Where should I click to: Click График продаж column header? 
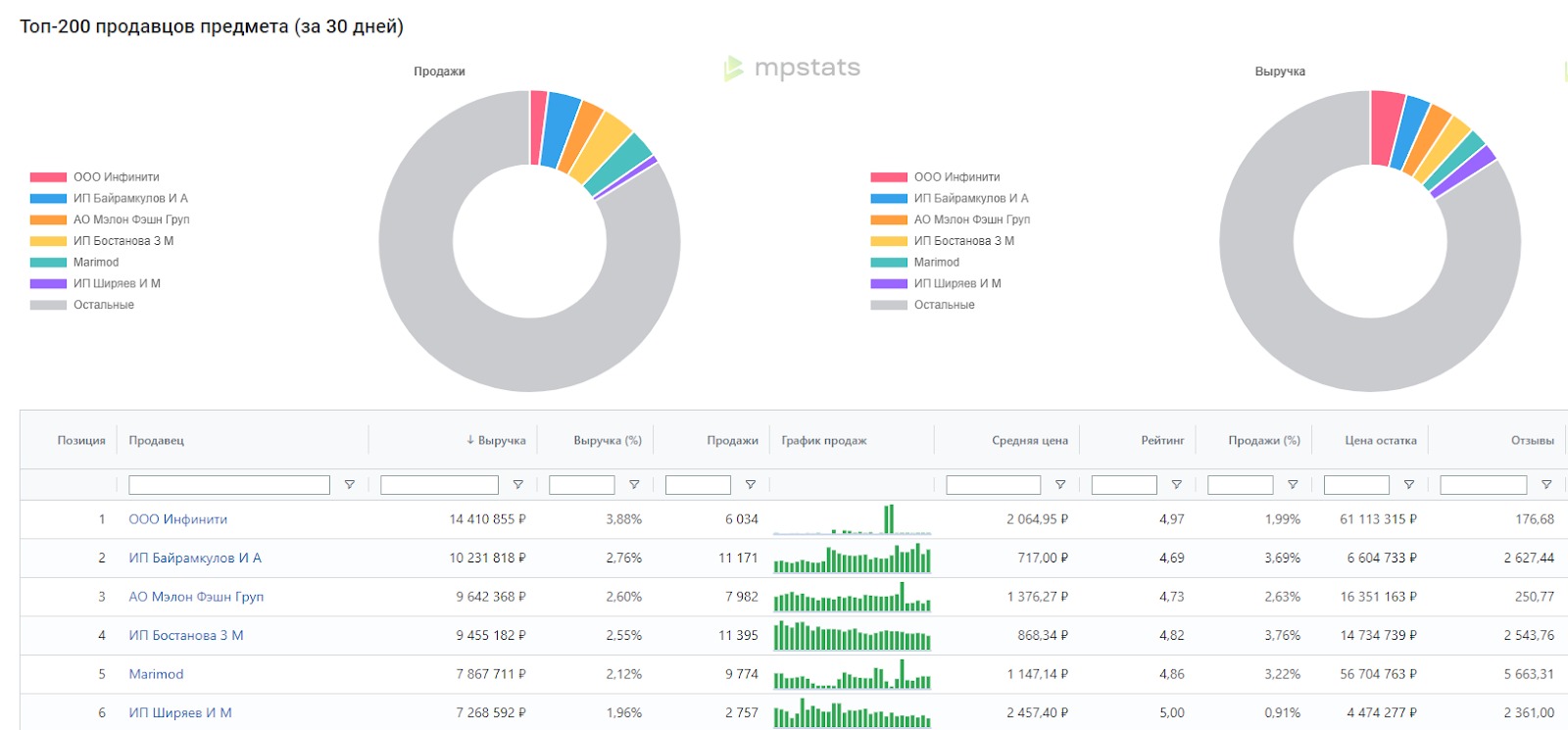(x=824, y=441)
